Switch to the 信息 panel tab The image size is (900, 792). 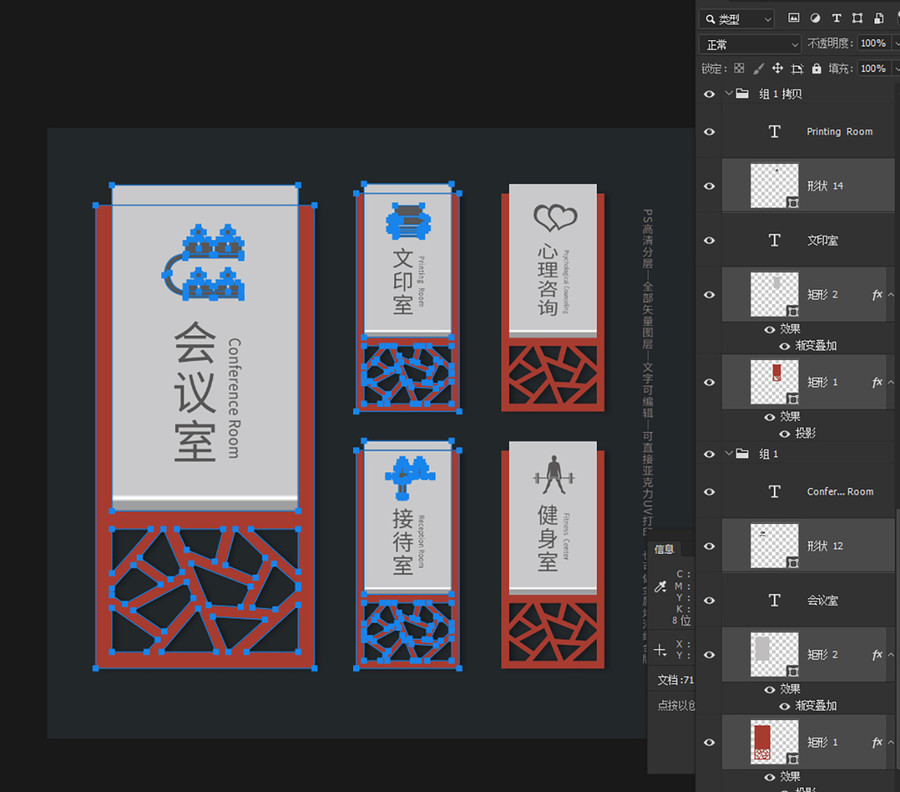point(664,549)
